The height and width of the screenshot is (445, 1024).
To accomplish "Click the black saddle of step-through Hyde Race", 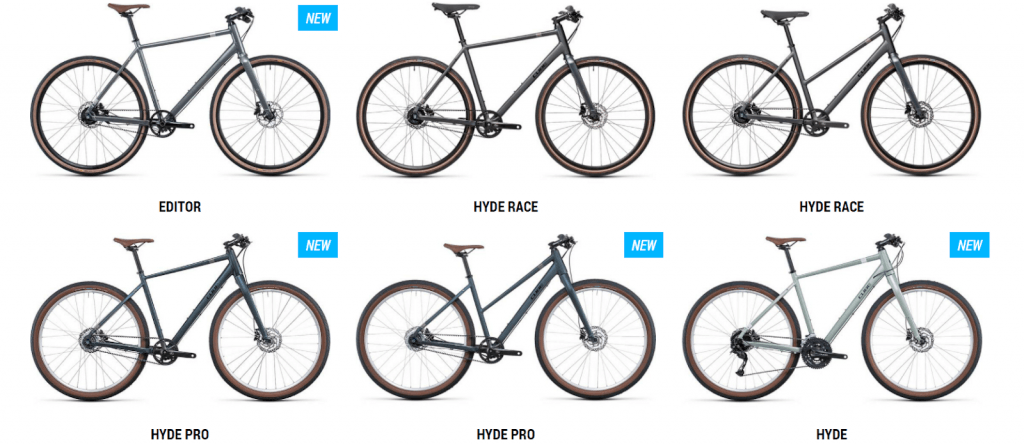I will (784, 14).
